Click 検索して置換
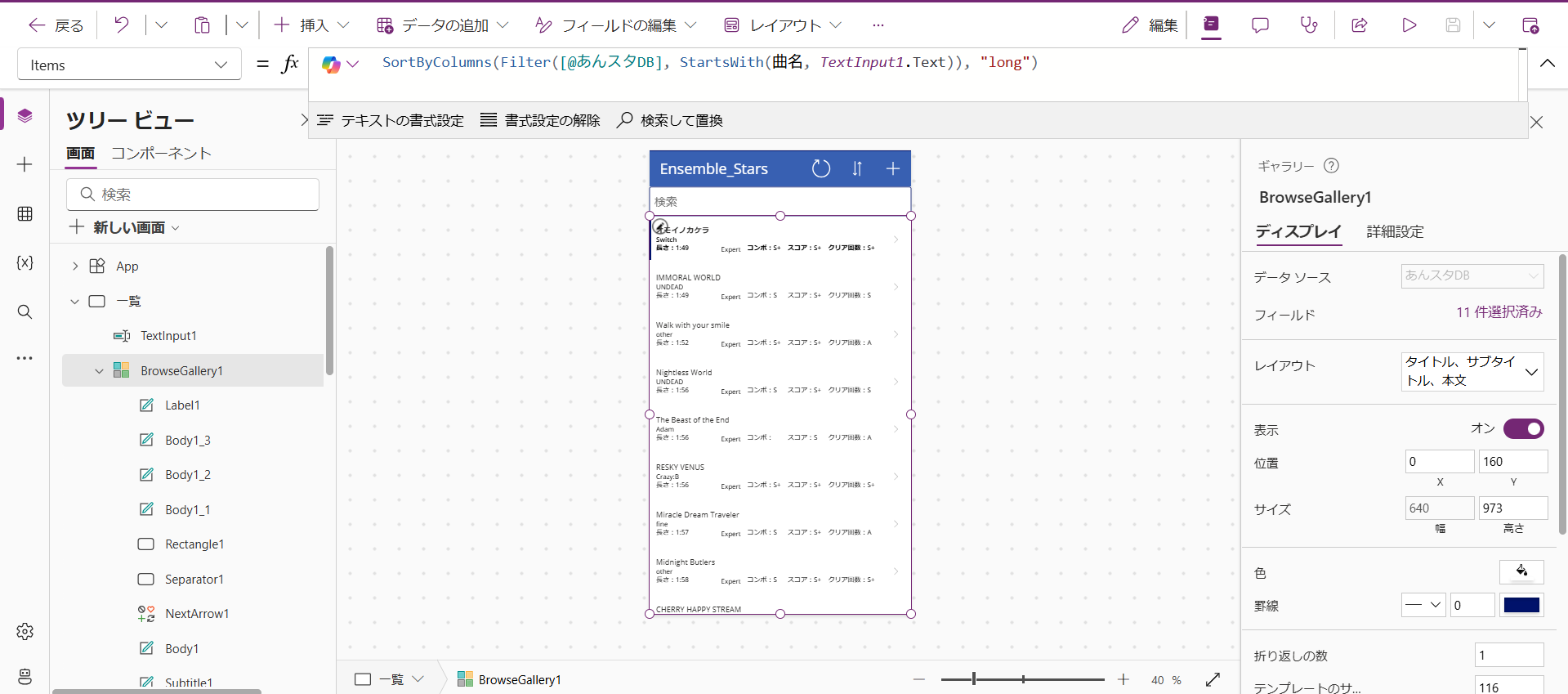The width and height of the screenshot is (1568, 694). coord(670,120)
